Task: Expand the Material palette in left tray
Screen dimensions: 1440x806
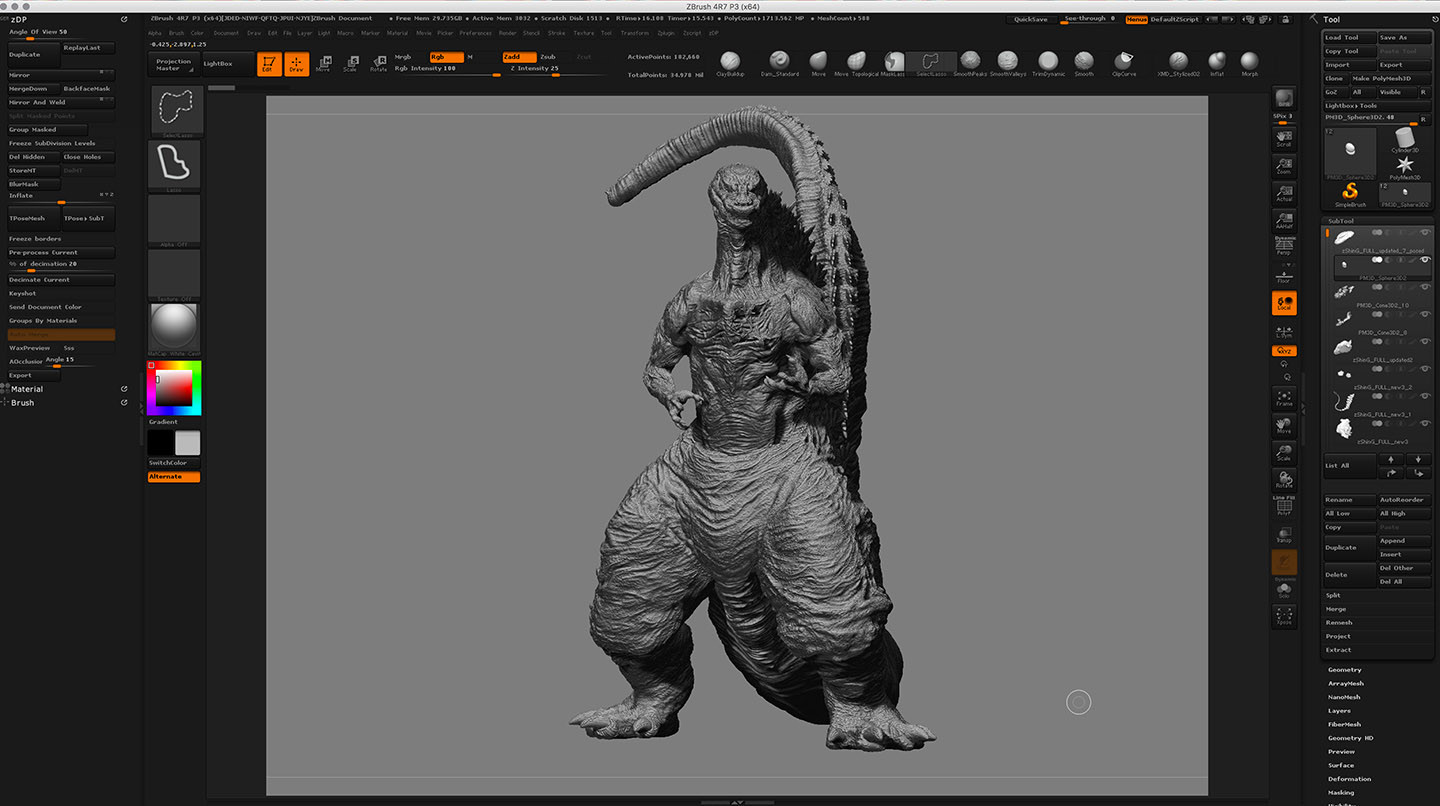Action: click(x=27, y=389)
